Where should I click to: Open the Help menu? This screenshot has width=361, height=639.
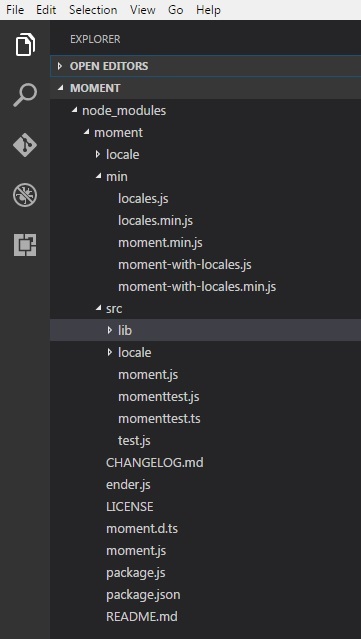pyautogui.click(x=208, y=9)
